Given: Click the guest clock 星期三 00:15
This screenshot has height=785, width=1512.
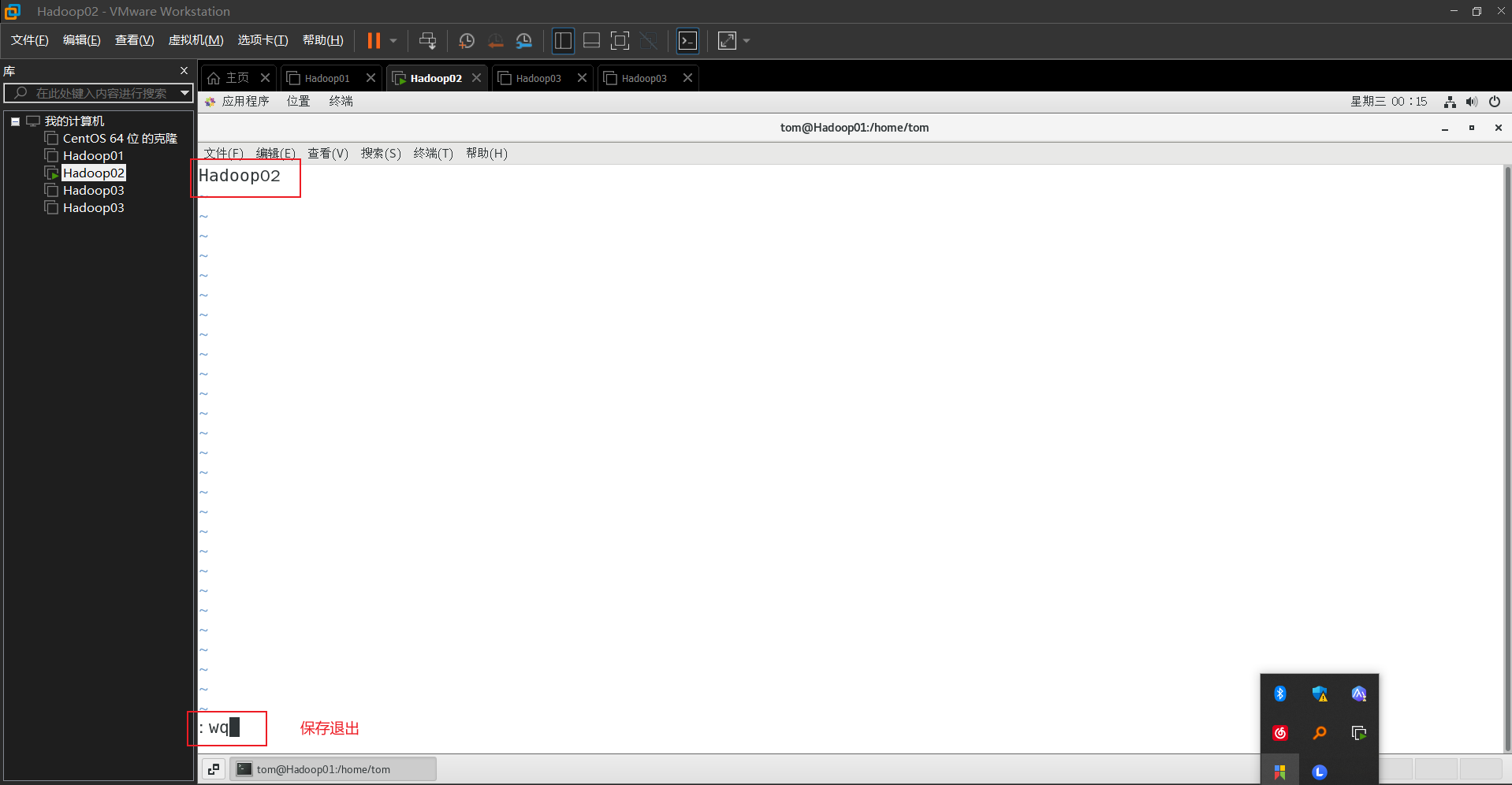Looking at the screenshot, I should [x=1388, y=102].
